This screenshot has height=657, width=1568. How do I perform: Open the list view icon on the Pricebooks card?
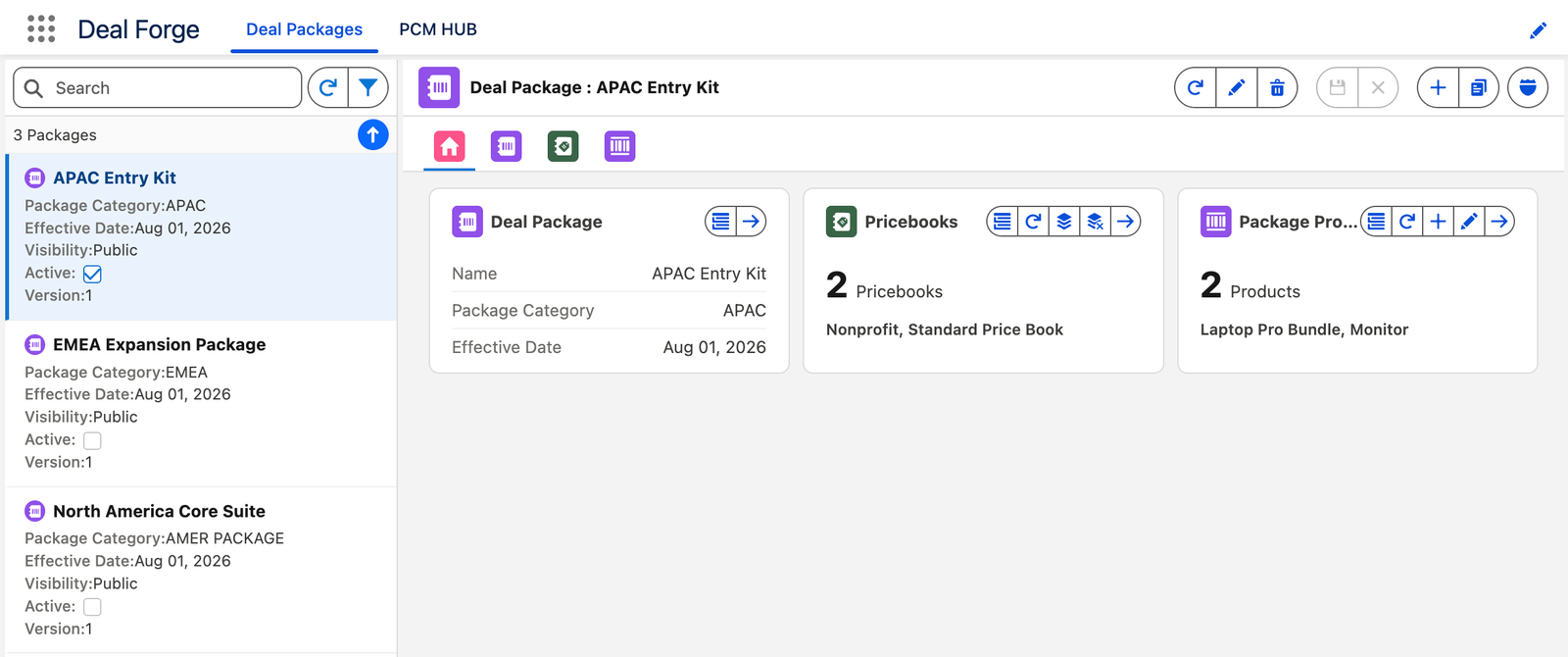pos(1002,222)
